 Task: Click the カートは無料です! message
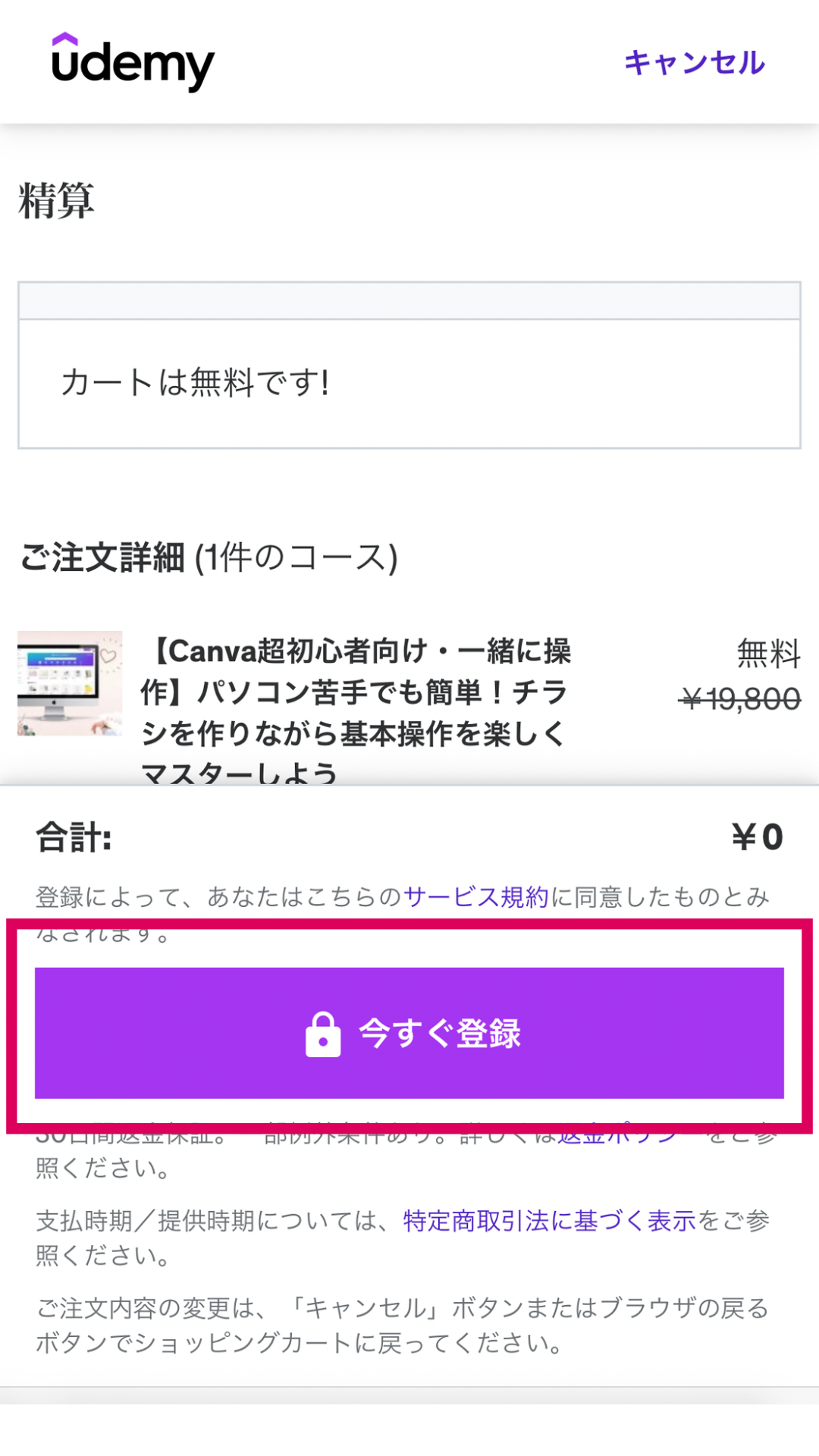(x=195, y=382)
